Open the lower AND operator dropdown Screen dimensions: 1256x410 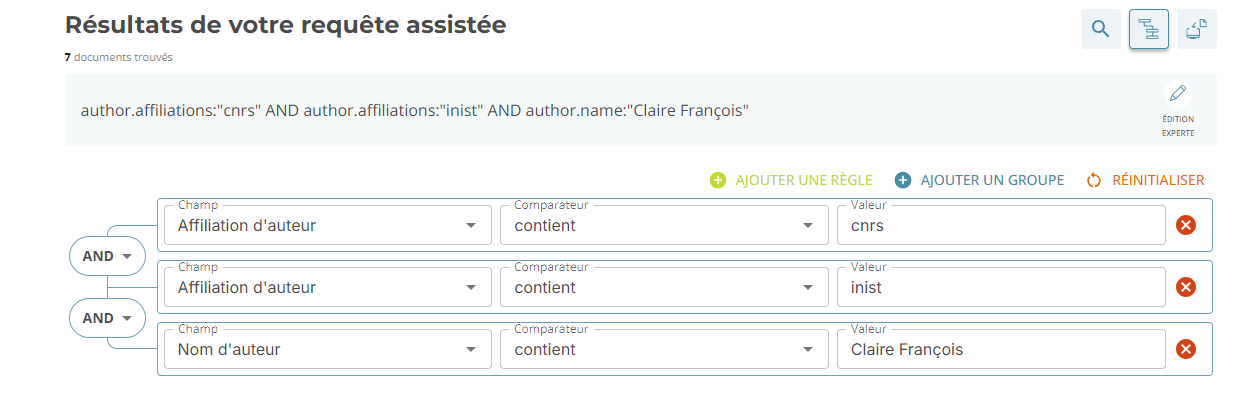click(106, 318)
